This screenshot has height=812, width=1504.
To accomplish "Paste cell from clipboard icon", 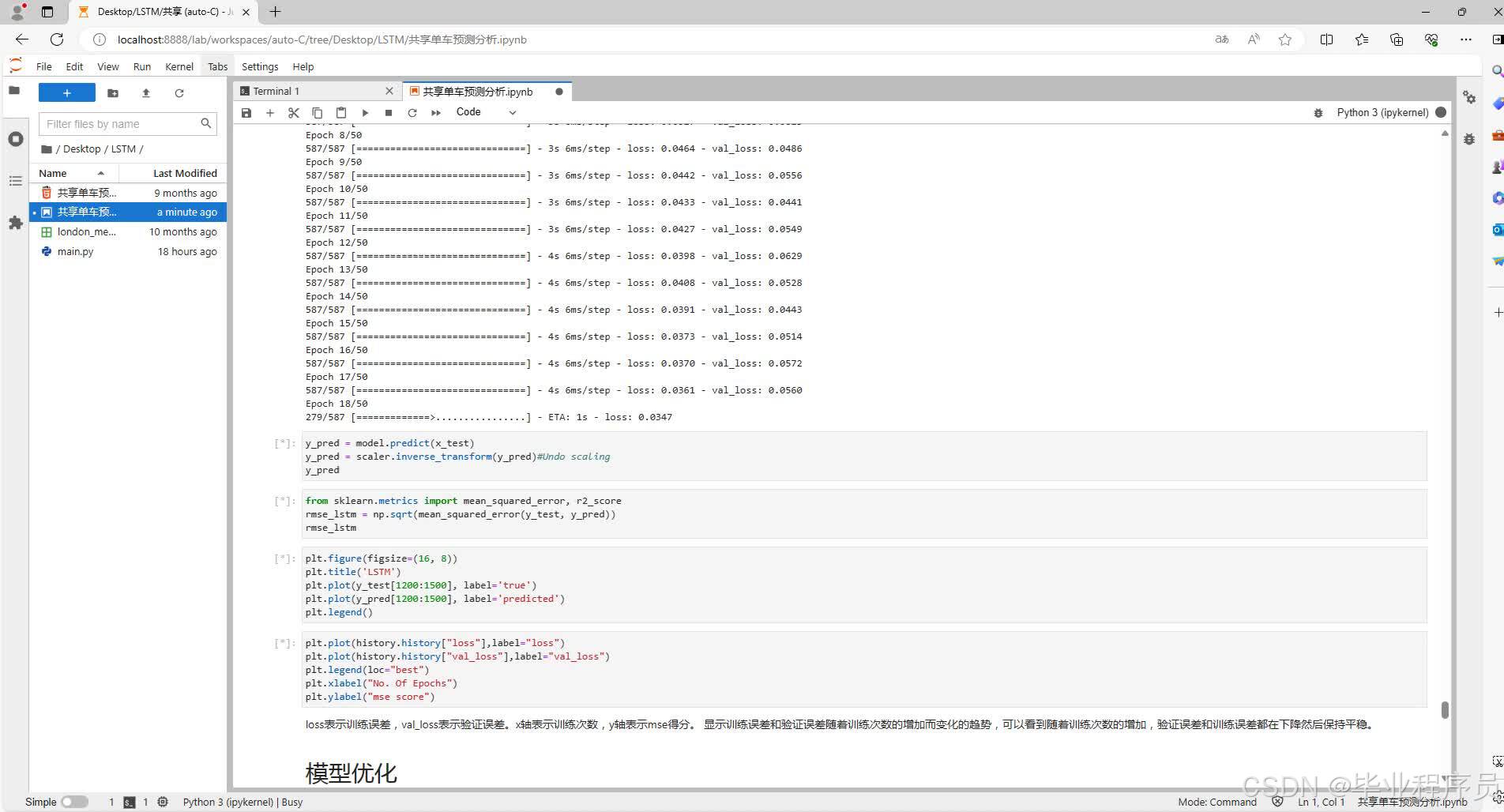I will [341, 113].
